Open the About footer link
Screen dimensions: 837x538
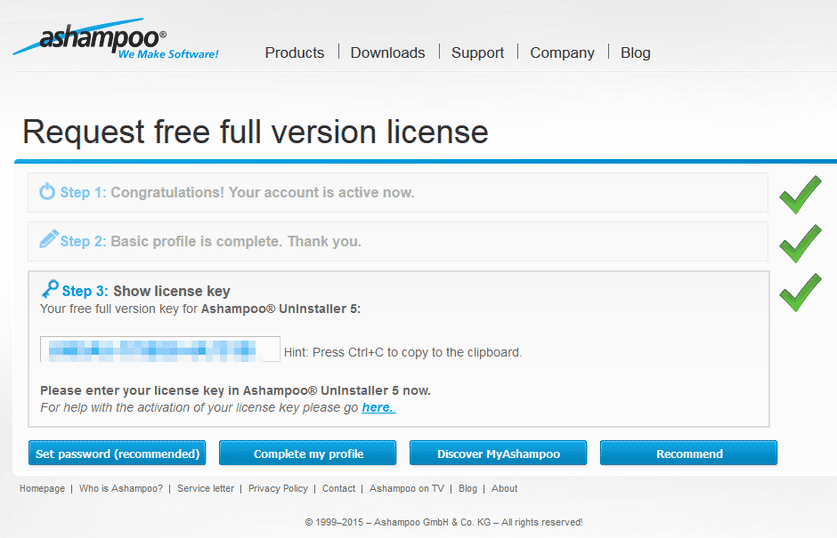pos(504,488)
